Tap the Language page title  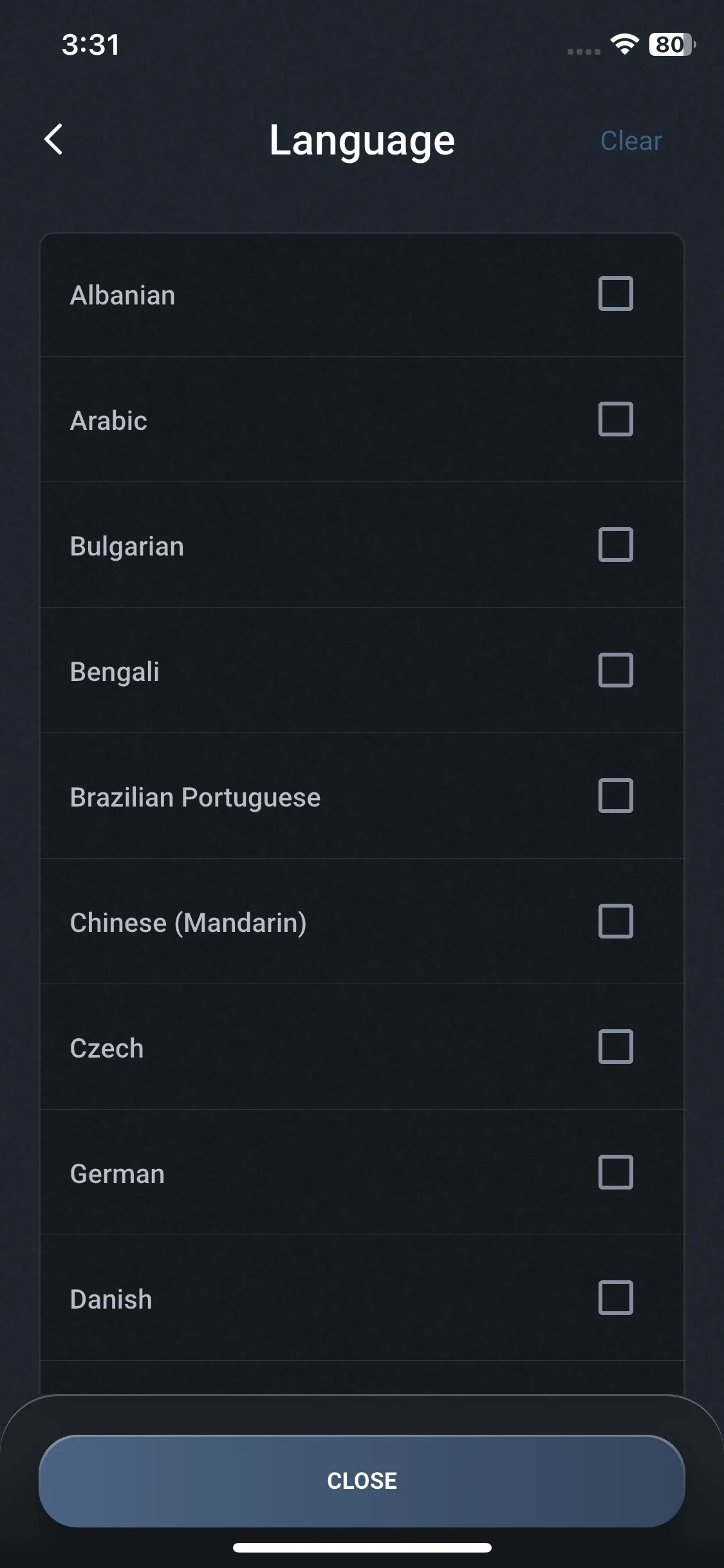point(362,140)
